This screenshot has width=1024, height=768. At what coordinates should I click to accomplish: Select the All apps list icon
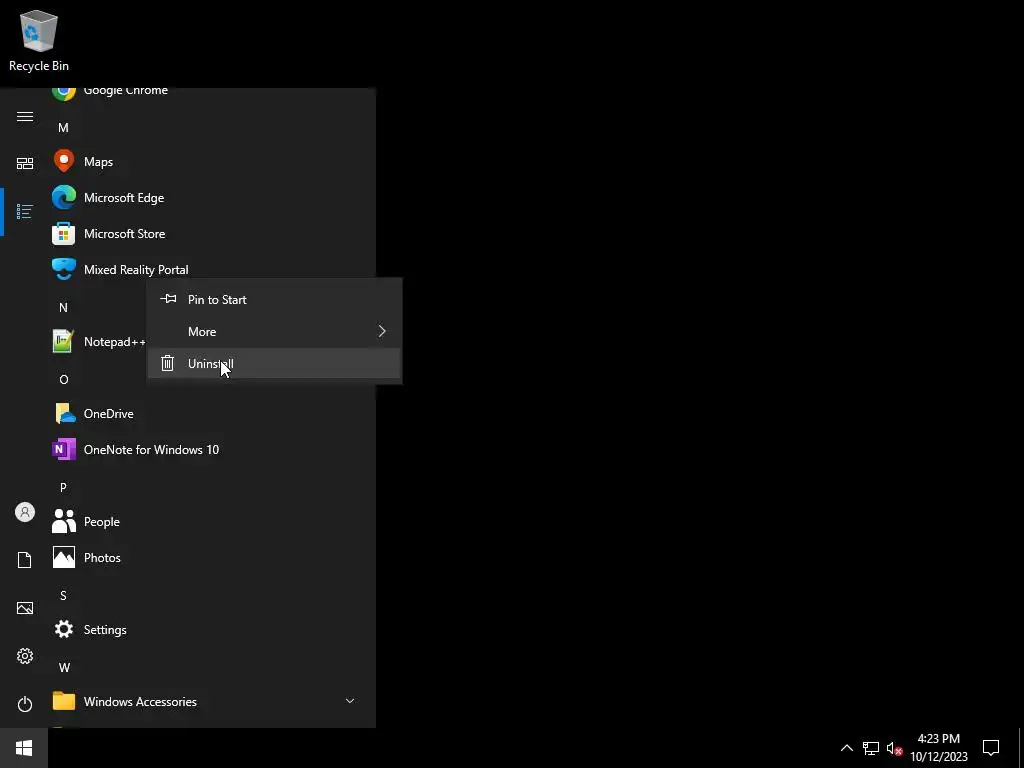pyautogui.click(x=25, y=211)
